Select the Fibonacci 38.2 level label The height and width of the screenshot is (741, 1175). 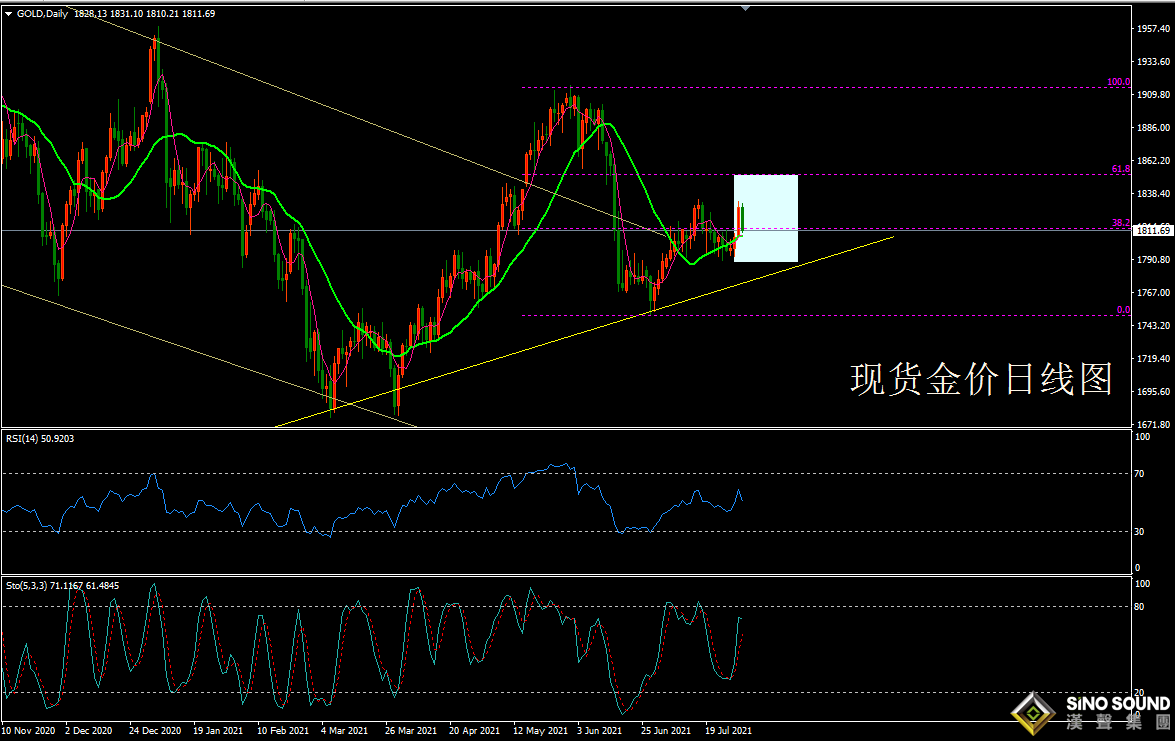click(x=1121, y=223)
